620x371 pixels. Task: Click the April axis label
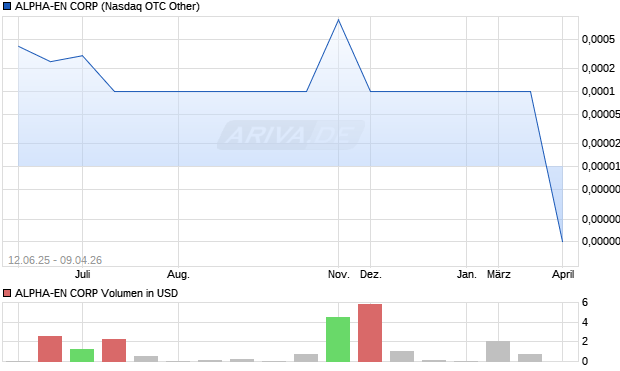point(563,274)
